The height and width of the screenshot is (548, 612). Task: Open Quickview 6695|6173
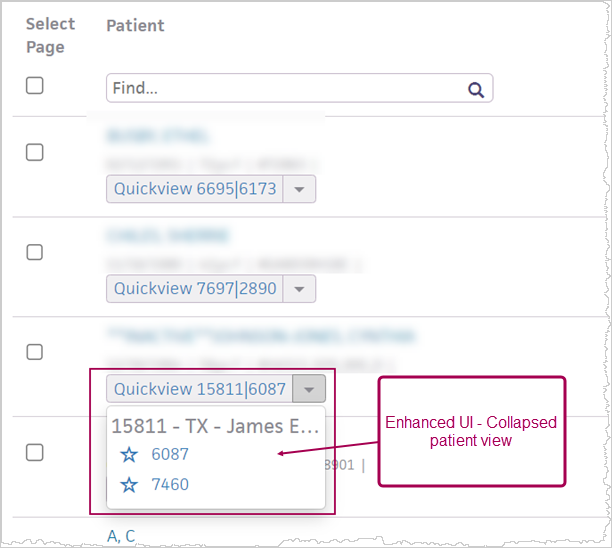pyautogui.click(x=195, y=189)
